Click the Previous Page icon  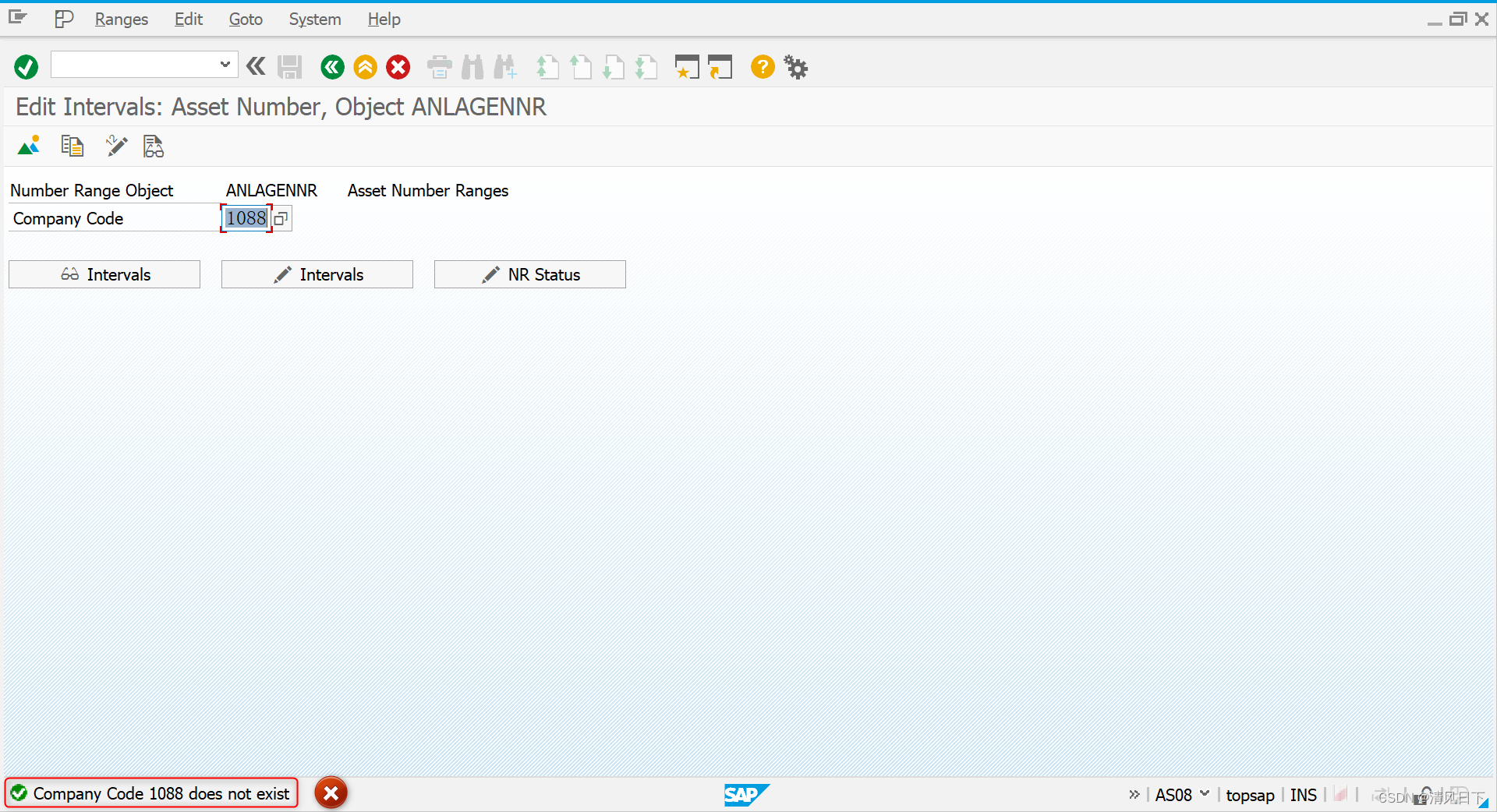pyautogui.click(x=581, y=67)
